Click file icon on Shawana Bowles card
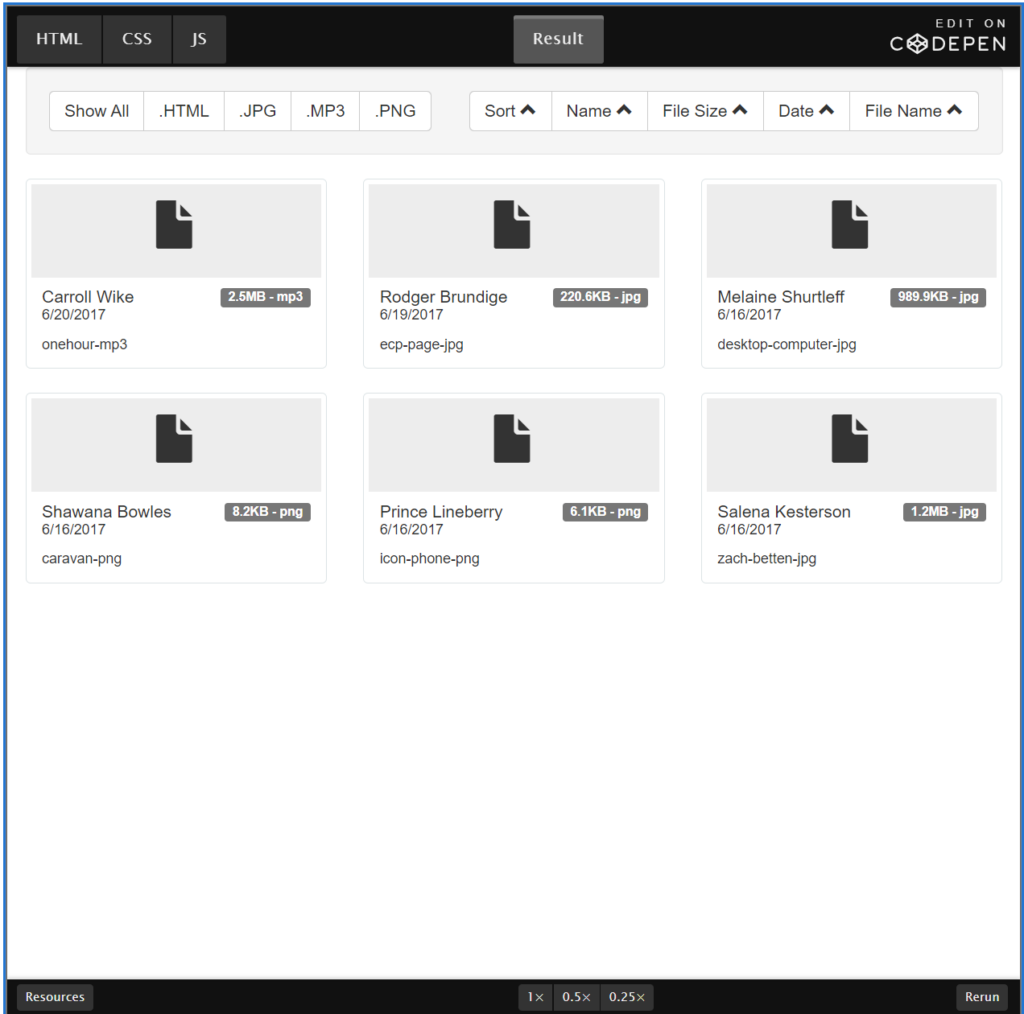 174,439
